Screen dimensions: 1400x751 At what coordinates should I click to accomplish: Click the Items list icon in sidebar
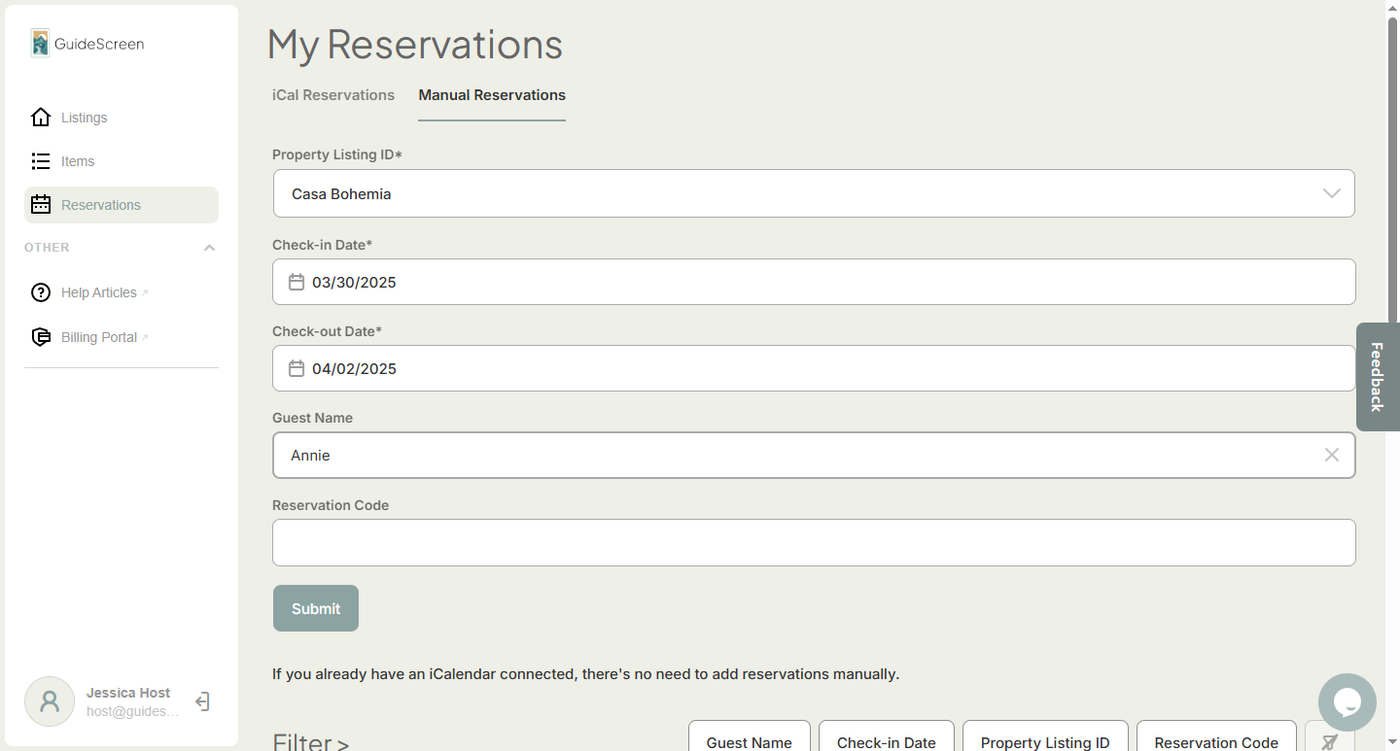[40, 161]
